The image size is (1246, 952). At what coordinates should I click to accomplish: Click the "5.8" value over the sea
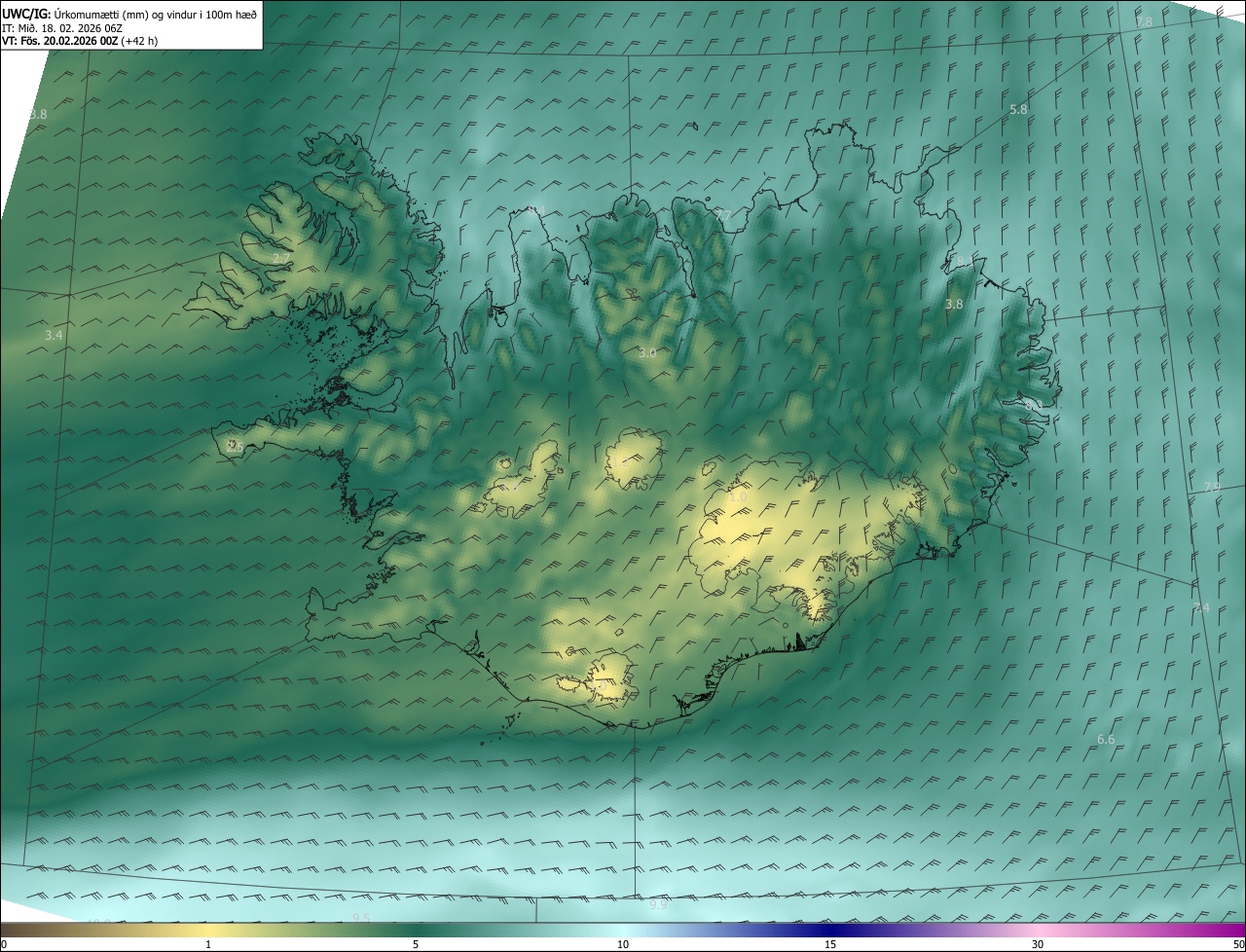click(x=1018, y=110)
